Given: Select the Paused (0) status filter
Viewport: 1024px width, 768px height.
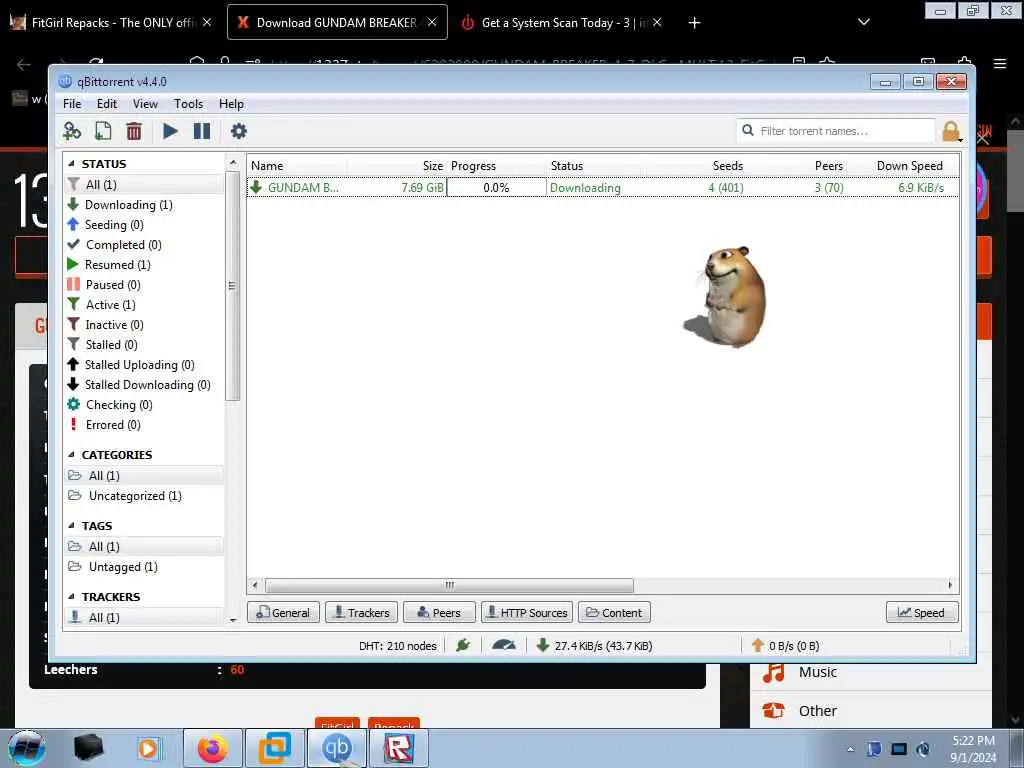Looking at the screenshot, I should pyautogui.click(x=144, y=285).
